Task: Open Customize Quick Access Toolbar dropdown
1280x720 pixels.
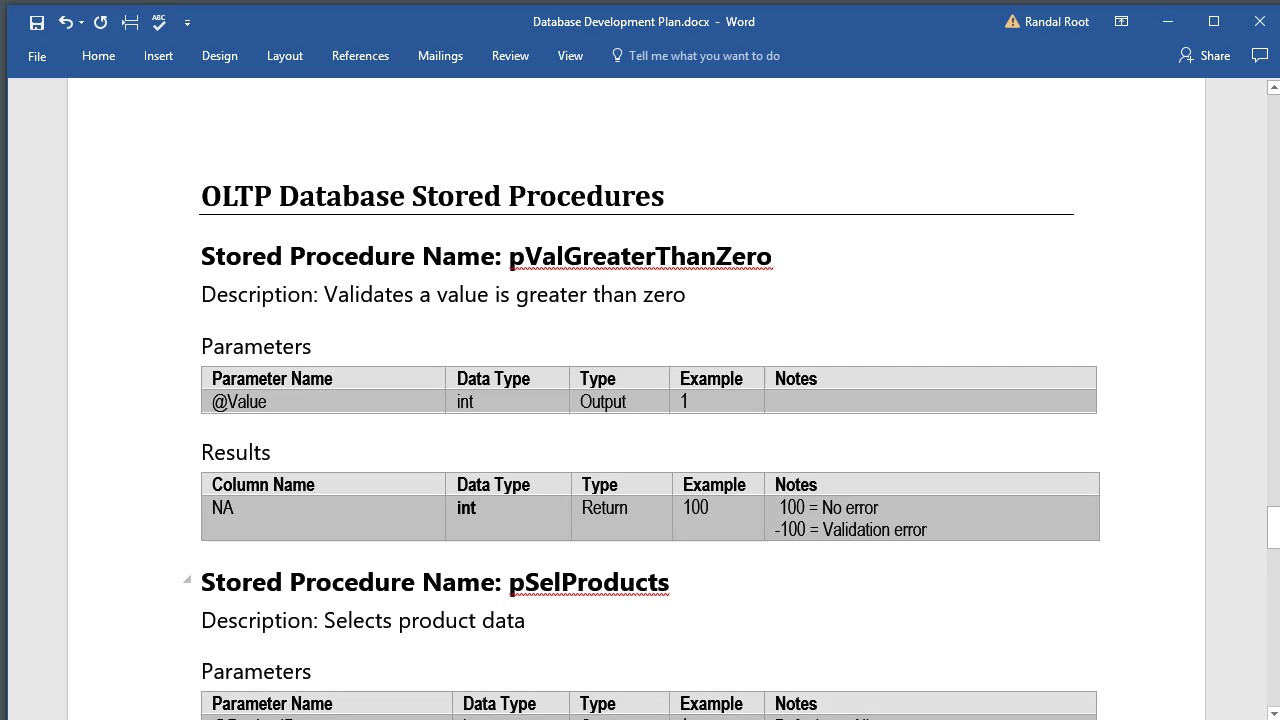Action: pos(187,22)
